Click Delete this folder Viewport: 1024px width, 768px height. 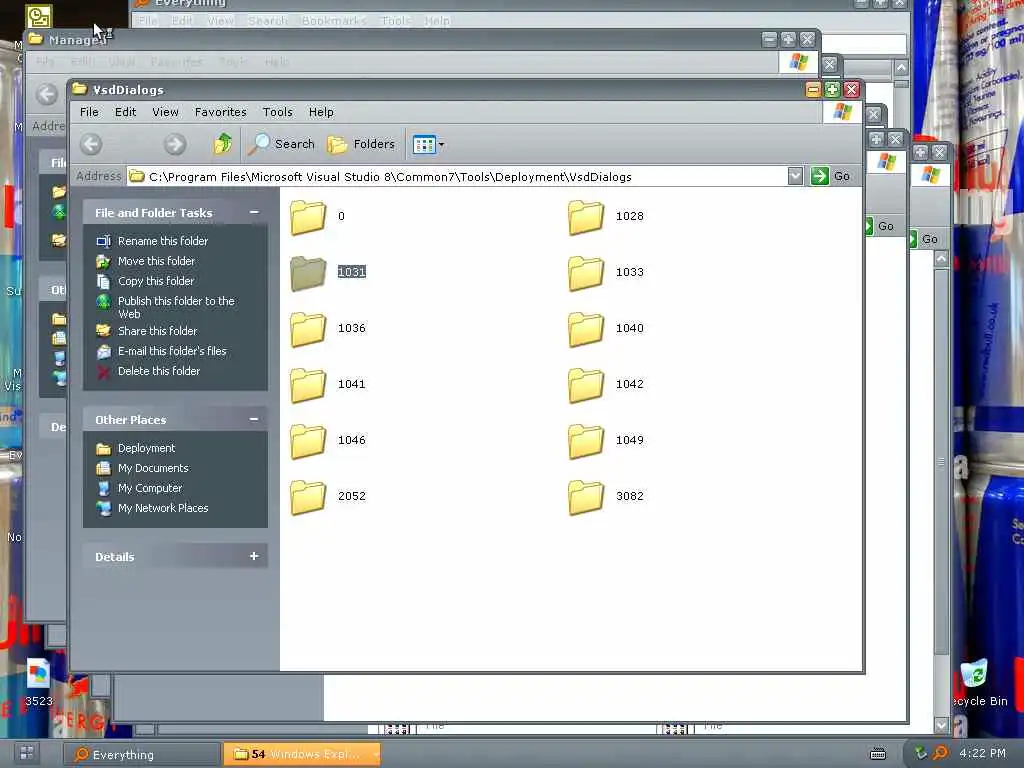(159, 371)
